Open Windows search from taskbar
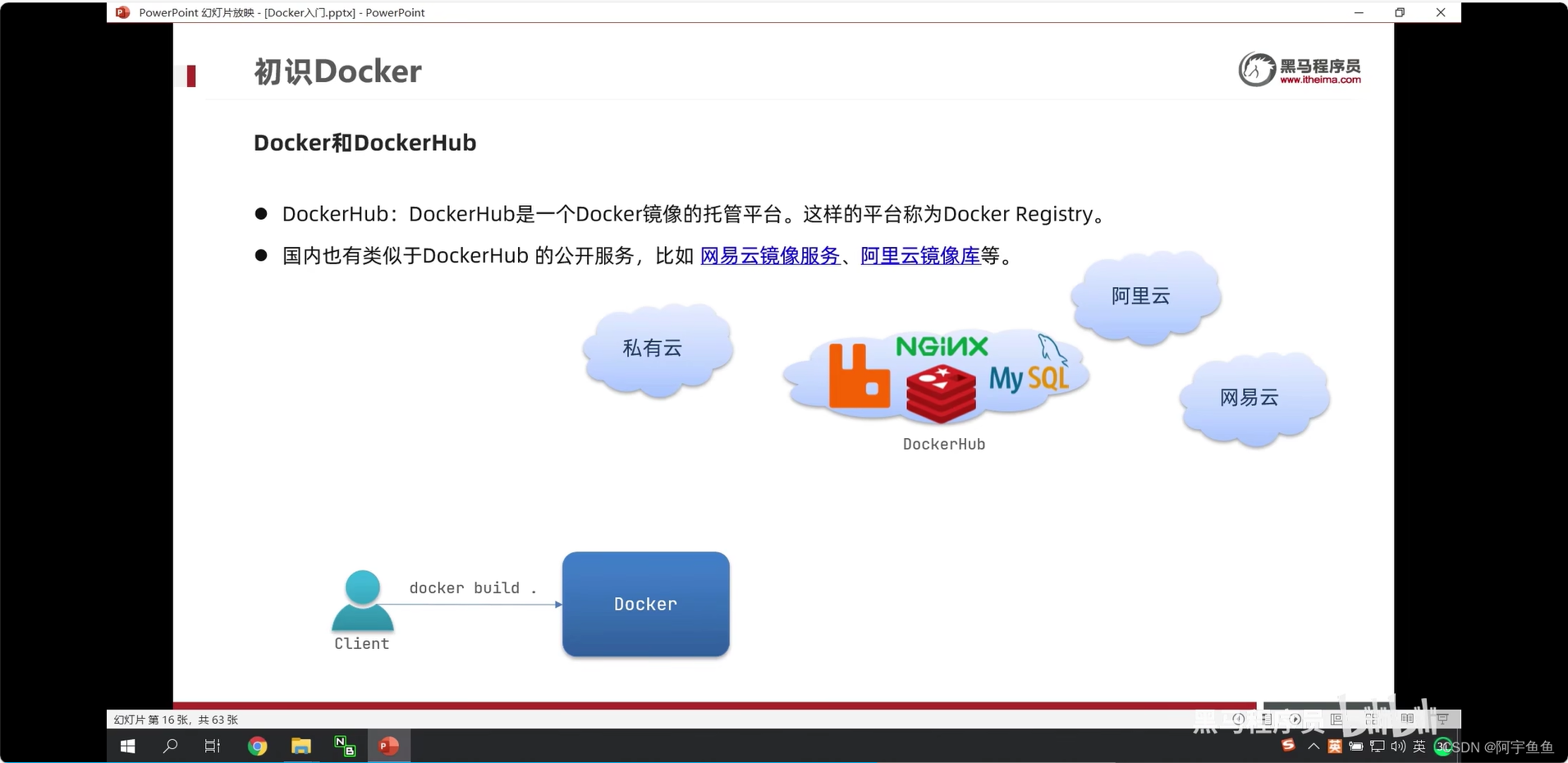 (171, 747)
